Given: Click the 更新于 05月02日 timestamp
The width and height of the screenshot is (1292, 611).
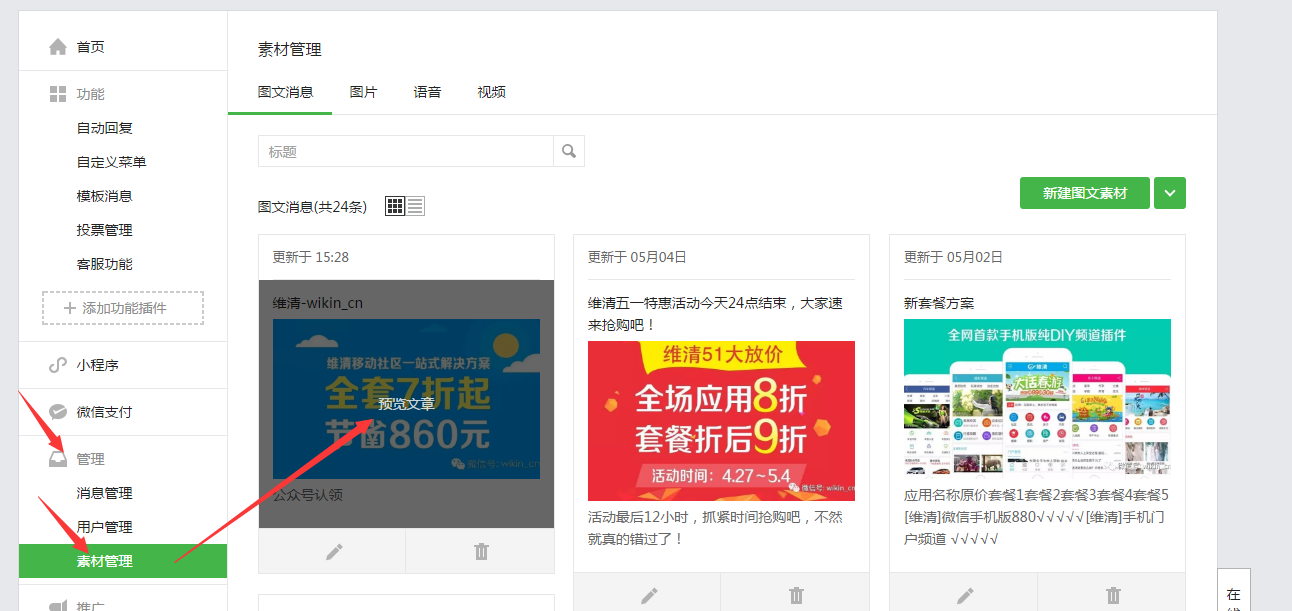Looking at the screenshot, I should [x=953, y=257].
